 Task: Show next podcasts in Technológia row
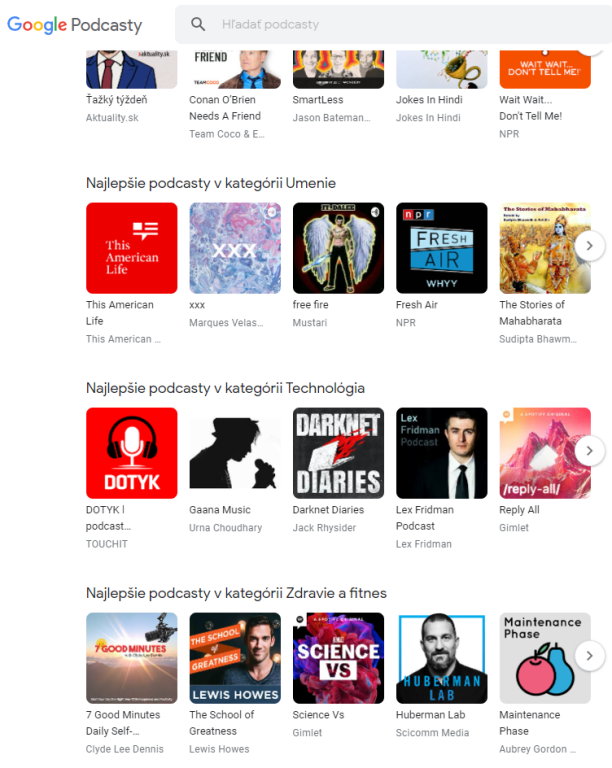click(589, 450)
